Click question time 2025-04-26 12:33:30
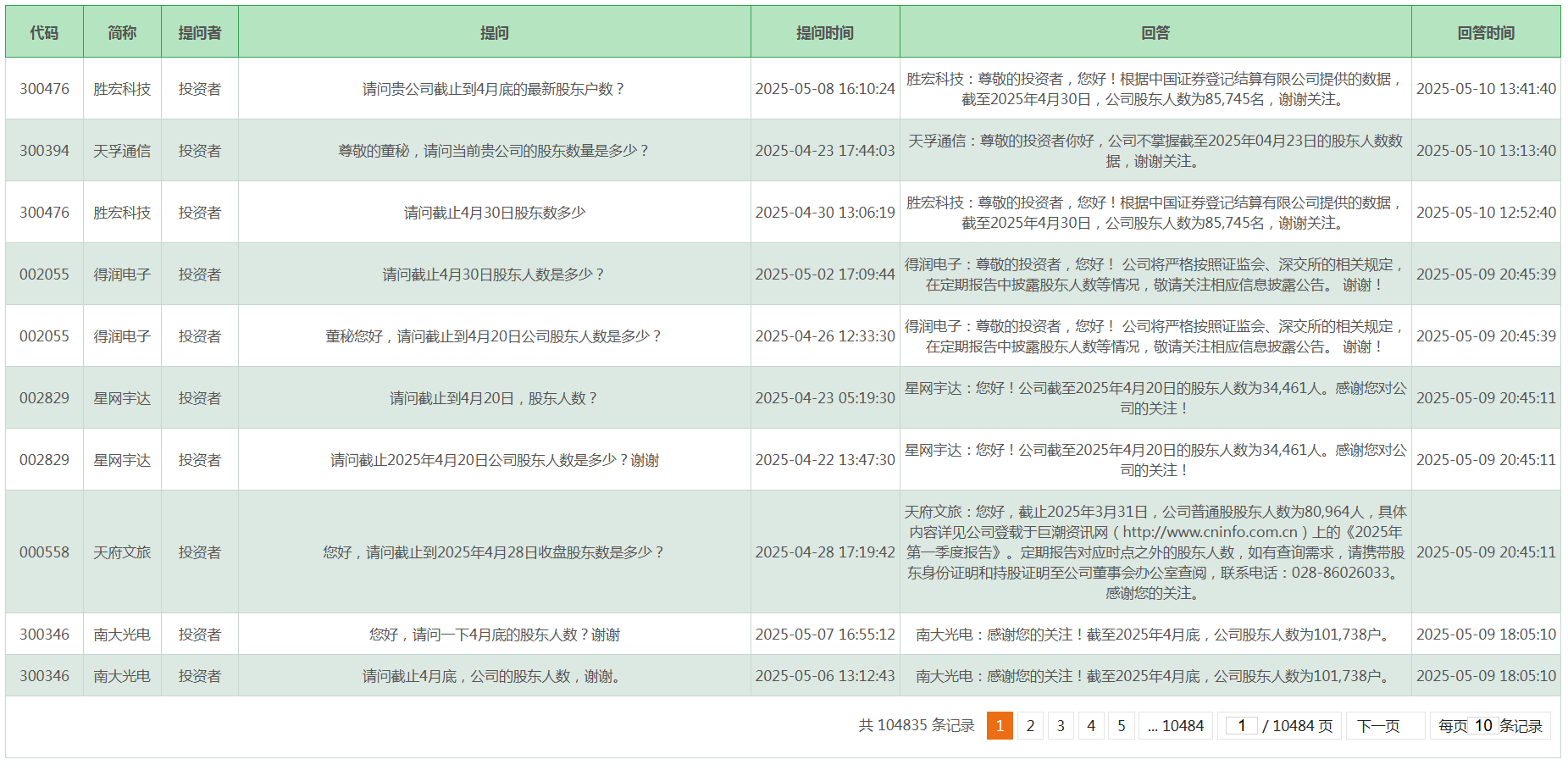Screen dimensions: 1568x765 (x=825, y=336)
